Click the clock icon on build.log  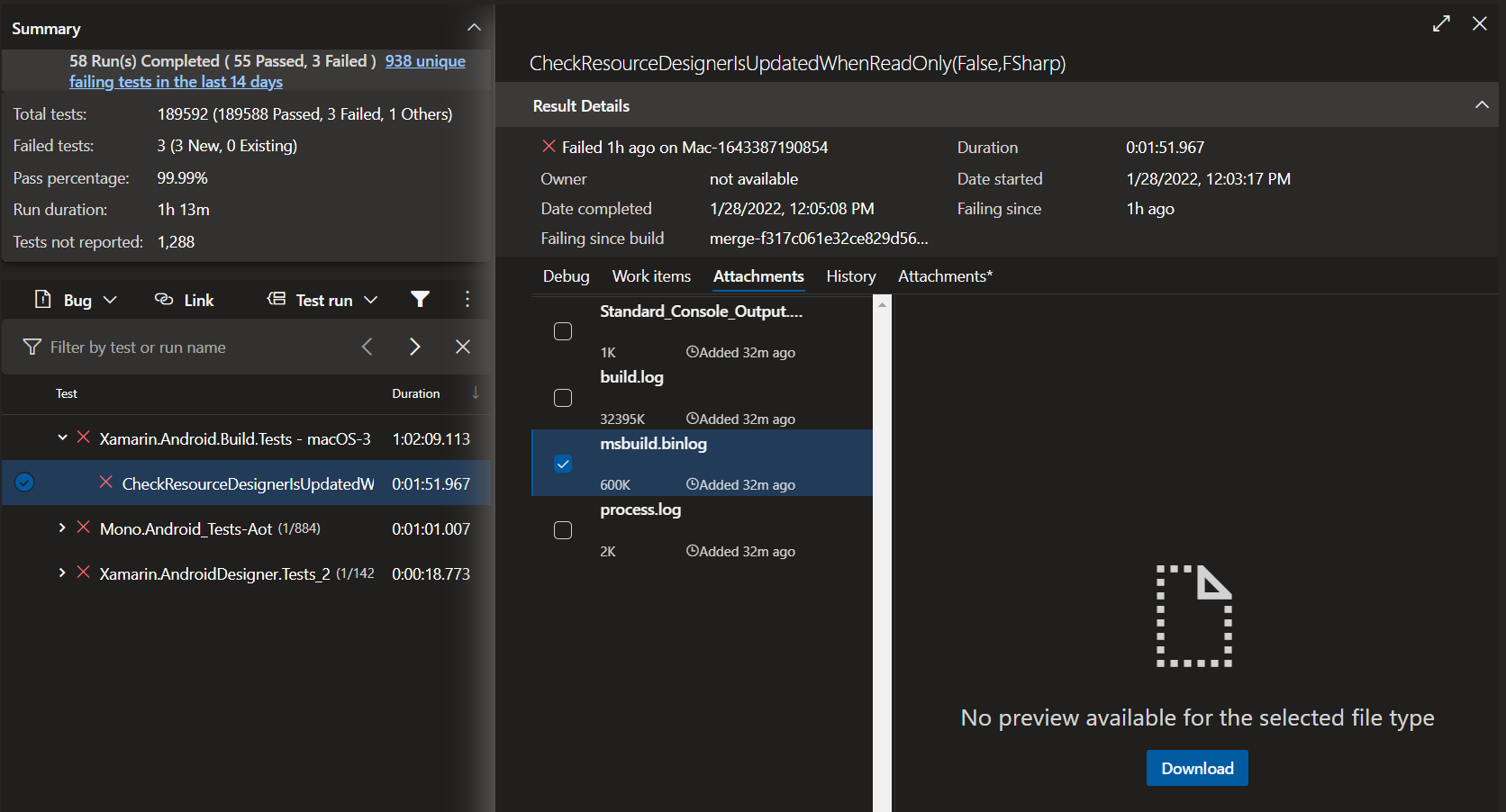point(692,418)
